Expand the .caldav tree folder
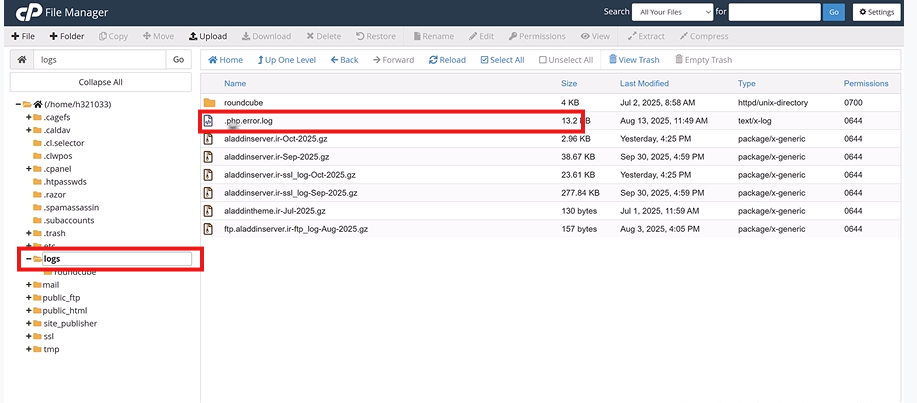Viewport: 917px width, 403px height. coord(29,130)
